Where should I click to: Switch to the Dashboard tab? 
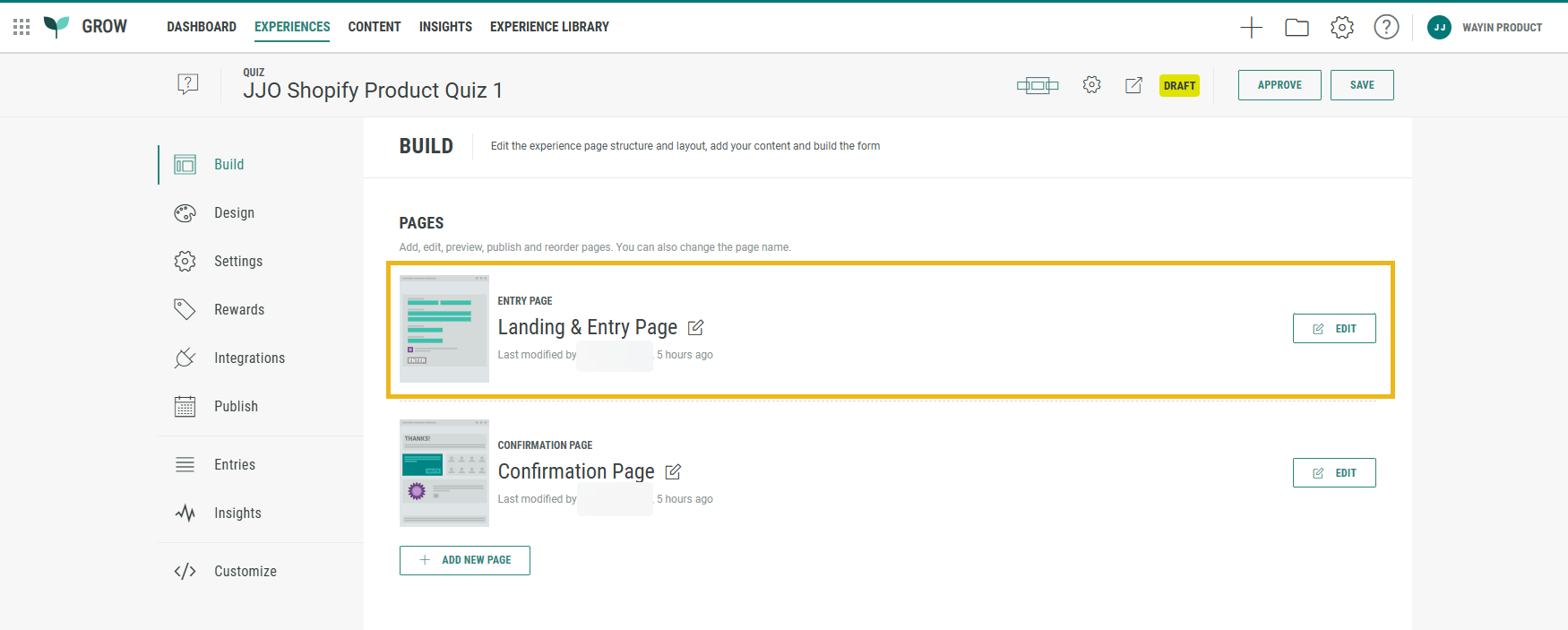pos(202,27)
